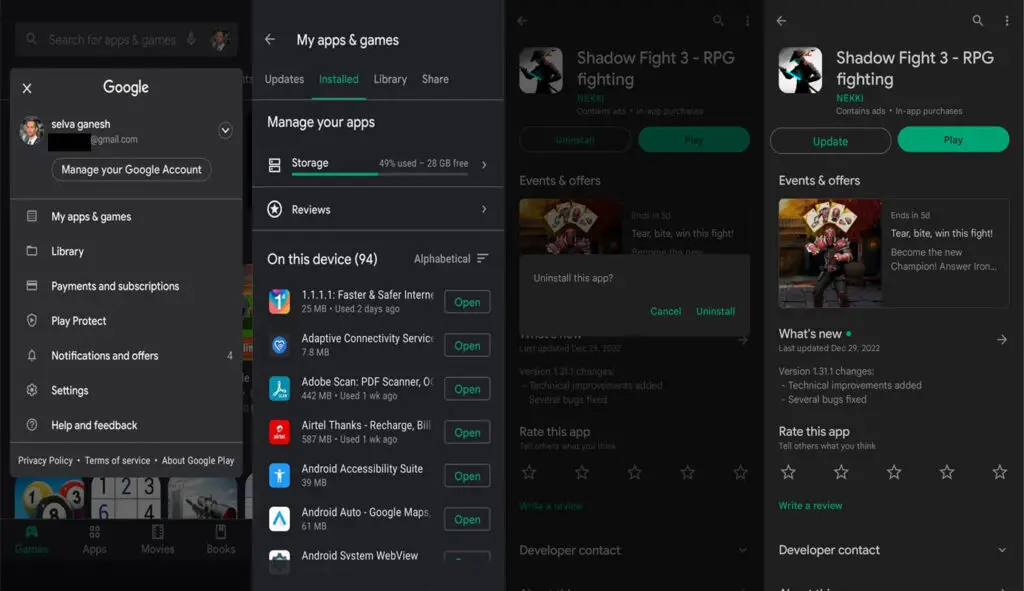Click the Payments card icon
Screen dimensions: 1024x591
click(x=31, y=285)
